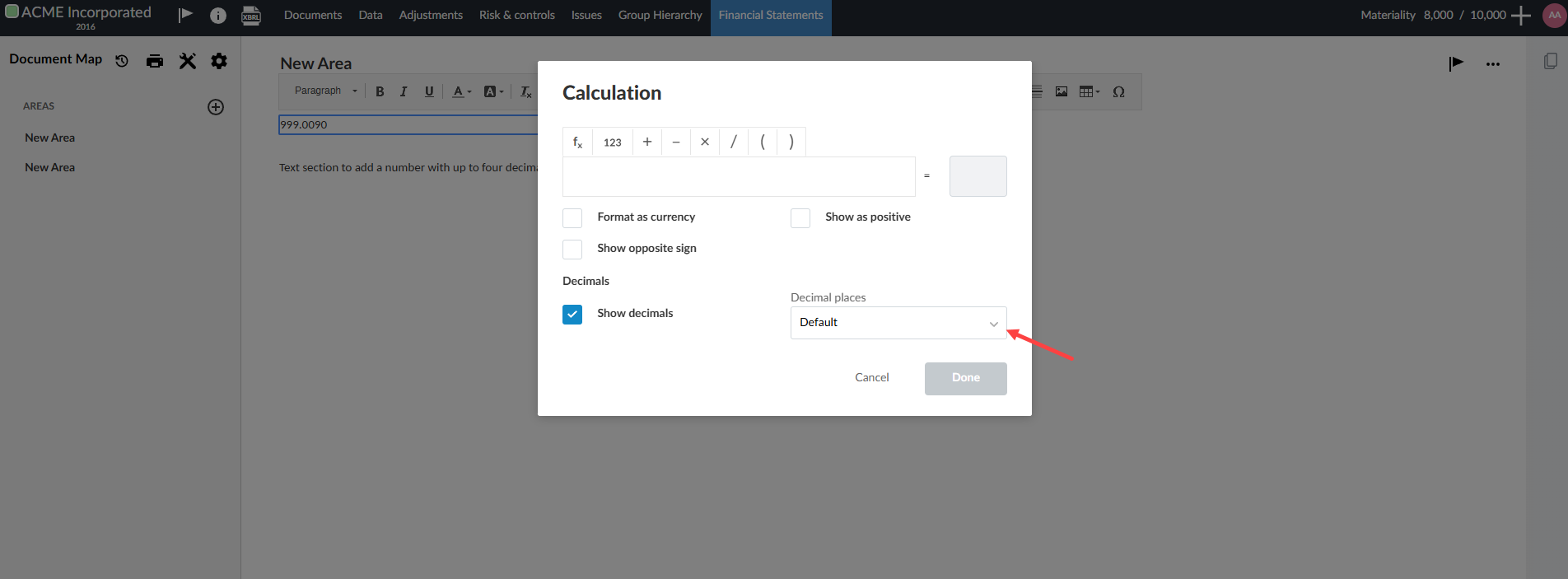Open the insert table dropdown

(x=1090, y=91)
